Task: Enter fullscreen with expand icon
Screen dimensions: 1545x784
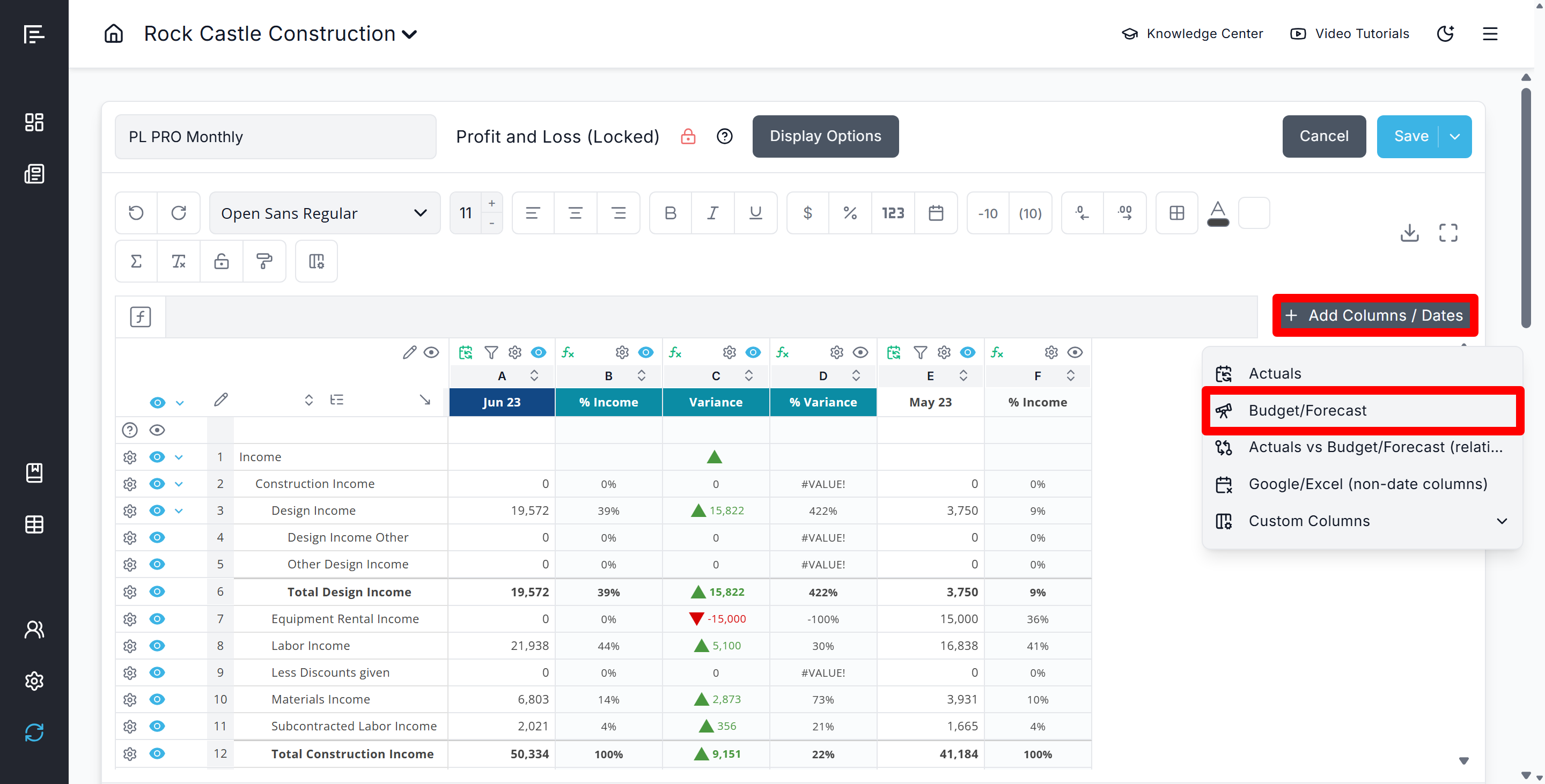Action: (1448, 233)
